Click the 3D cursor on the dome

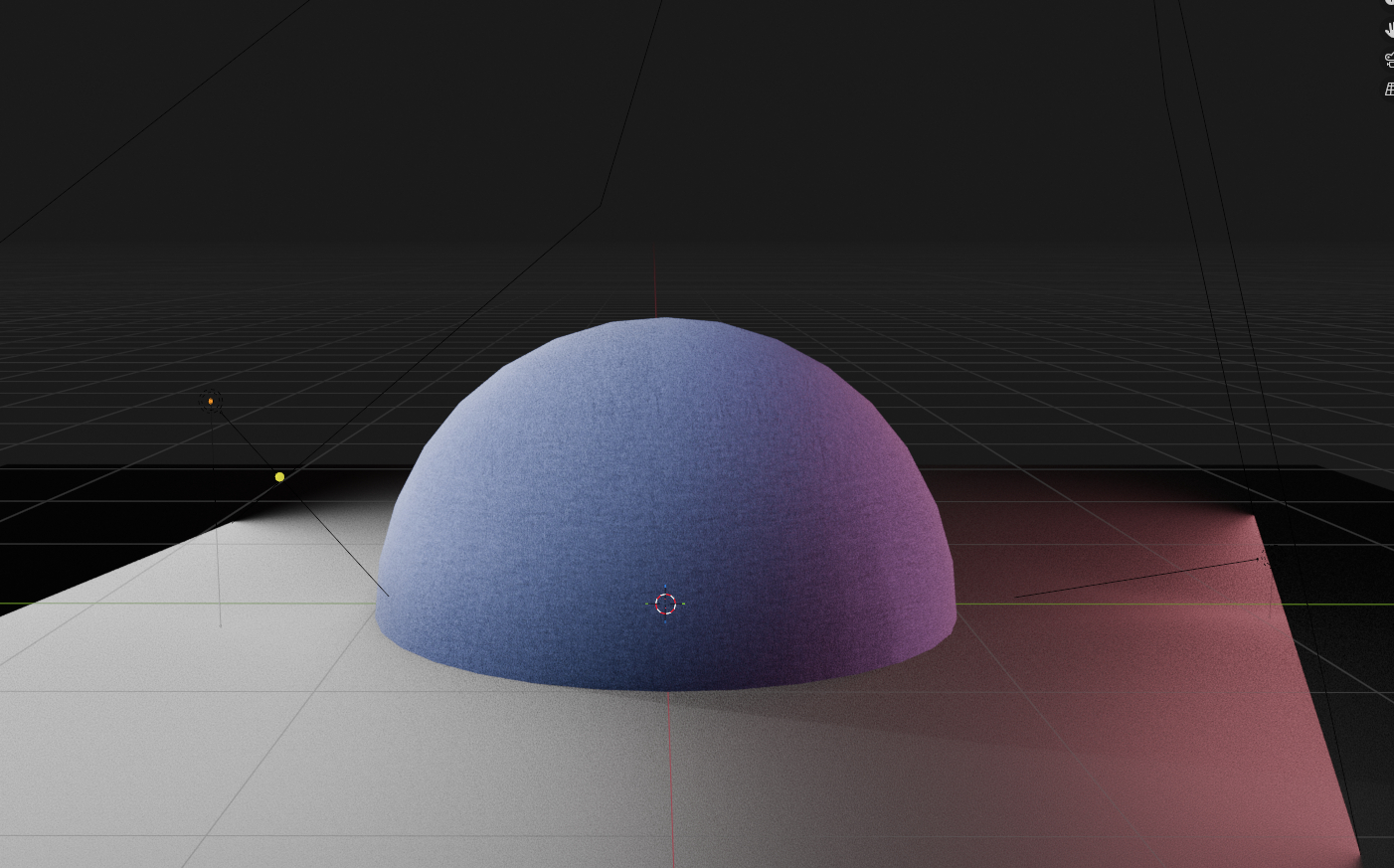click(x=666, y=604)
